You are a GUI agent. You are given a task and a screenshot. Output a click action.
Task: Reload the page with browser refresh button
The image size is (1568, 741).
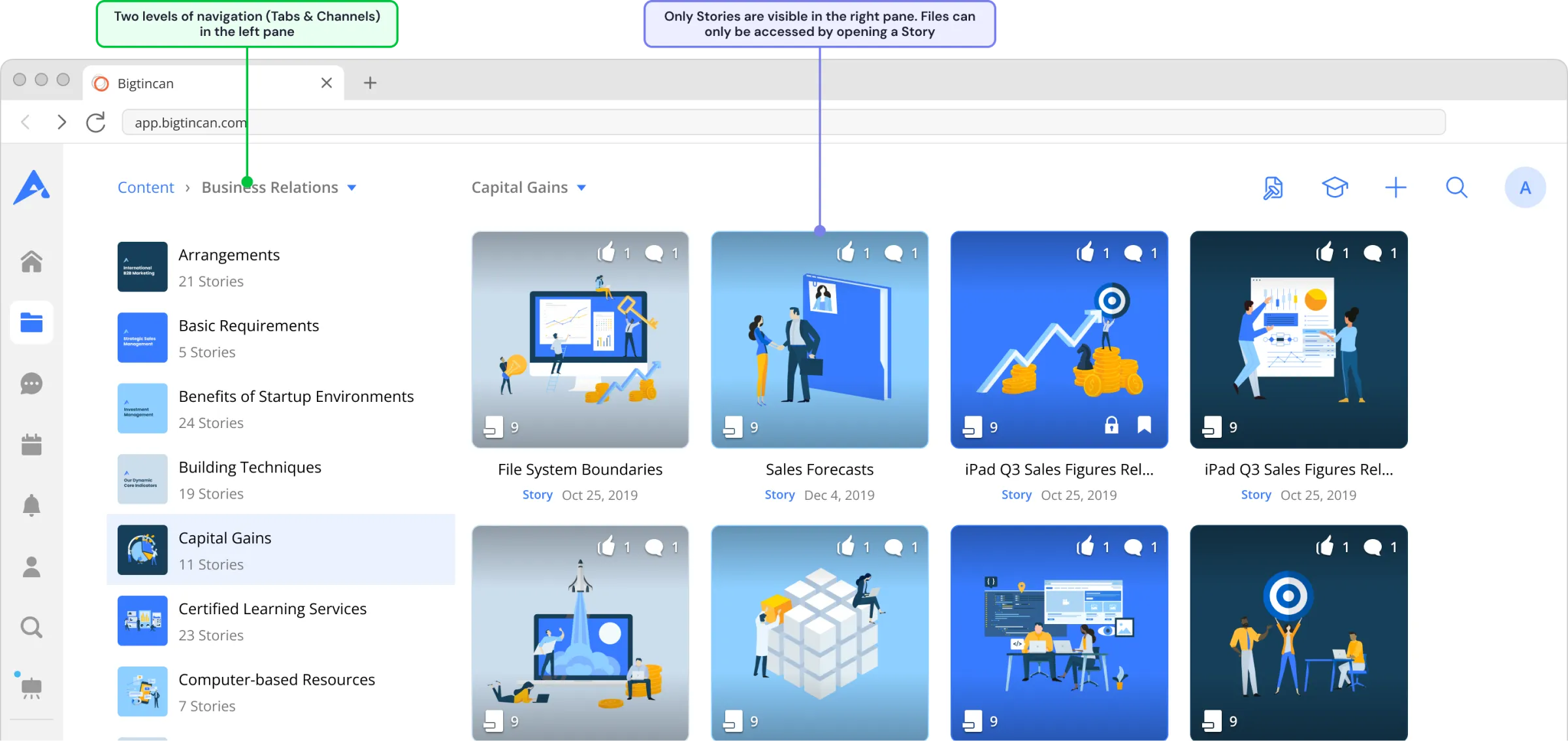(95, 122)
